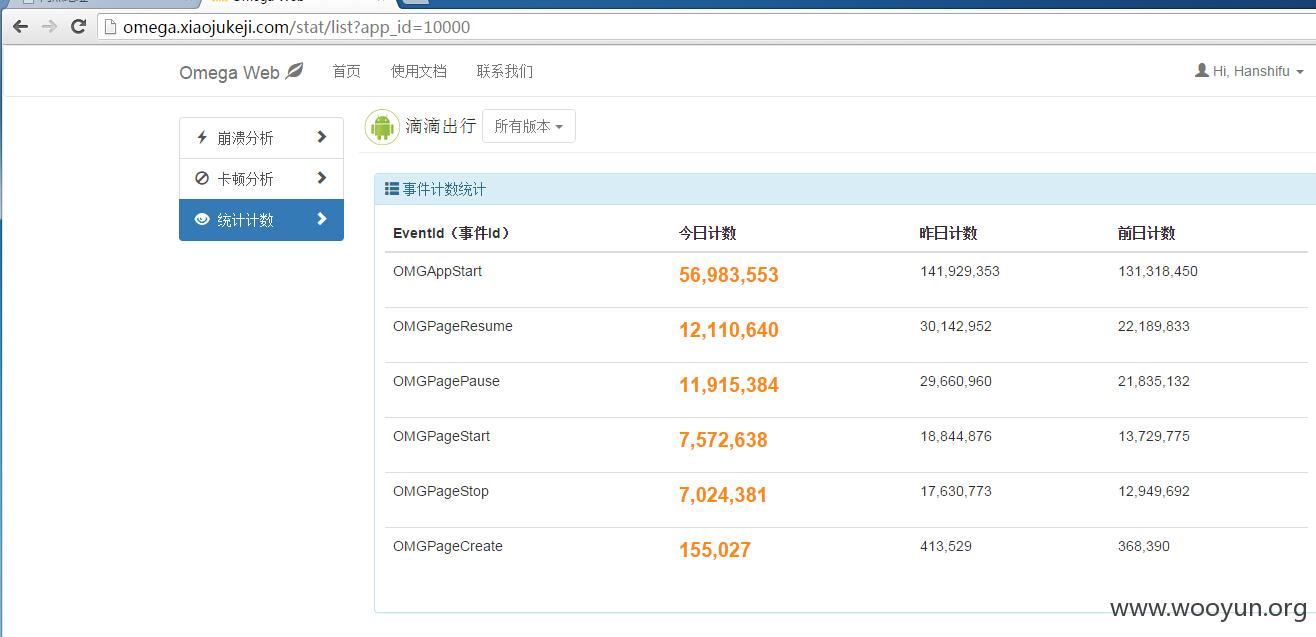Click the Omega Web leaf logo
Viewport: 1316px width, 637px height.
click(x=294, y=71)
